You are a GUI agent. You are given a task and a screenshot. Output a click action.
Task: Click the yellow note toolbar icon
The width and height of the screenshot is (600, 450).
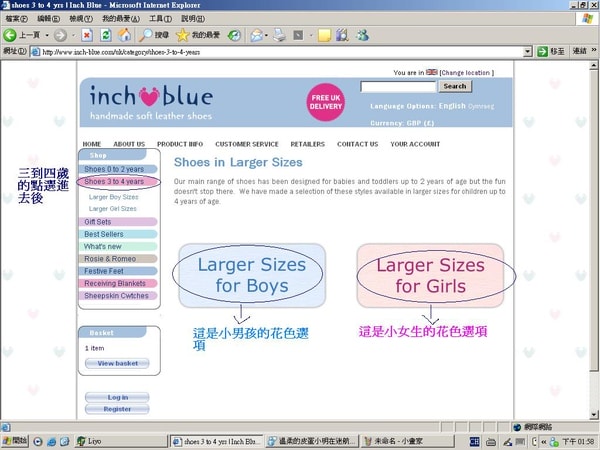coord(324,35)
